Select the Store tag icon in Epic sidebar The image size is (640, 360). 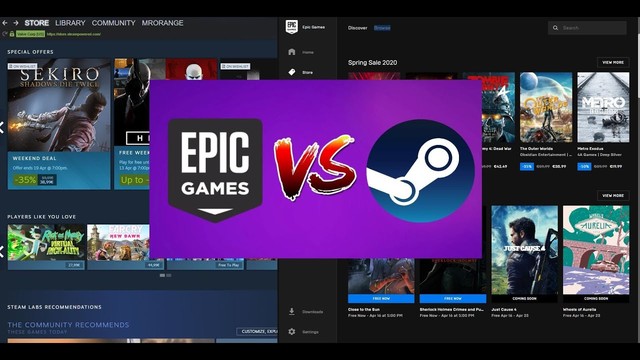click(291, 72)
